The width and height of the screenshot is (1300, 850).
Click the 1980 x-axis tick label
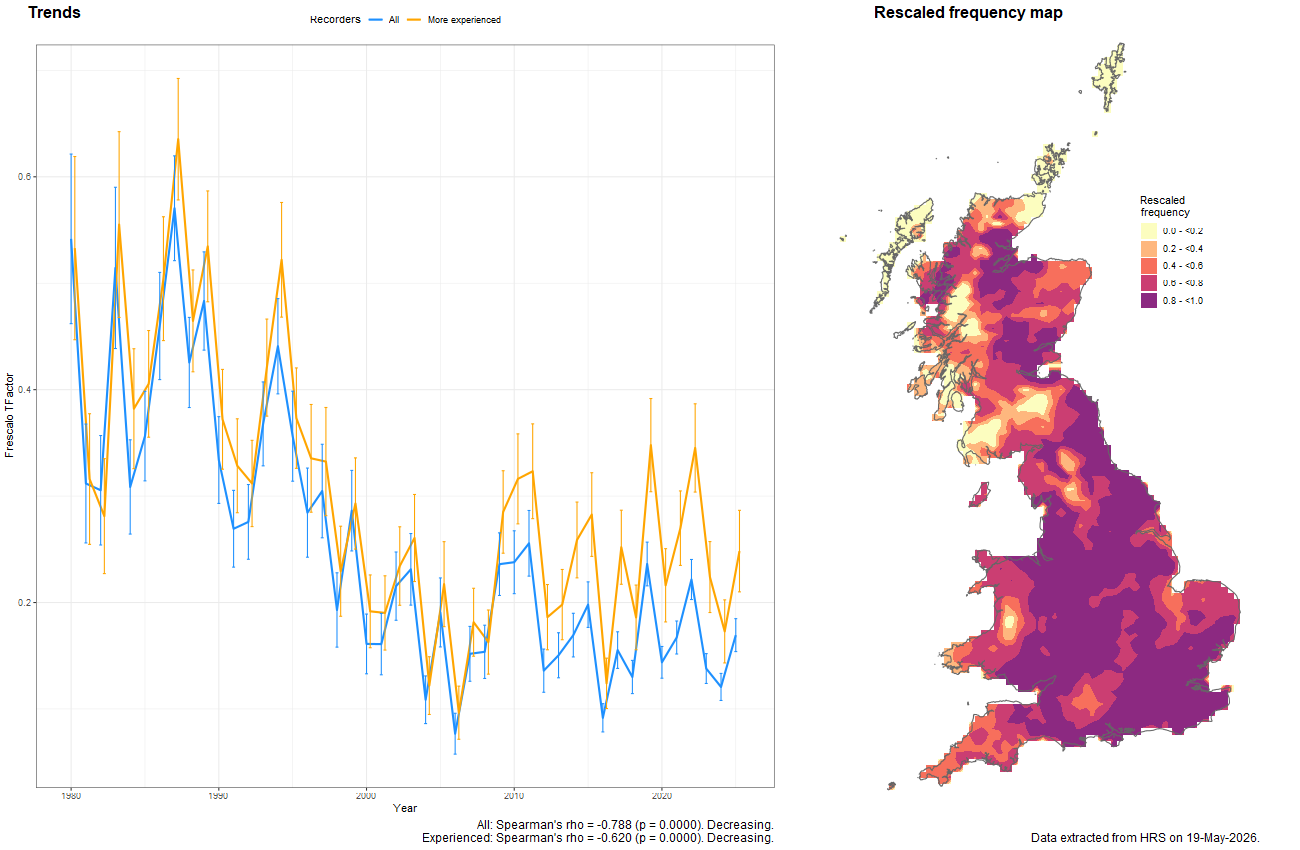coord(71,796)
